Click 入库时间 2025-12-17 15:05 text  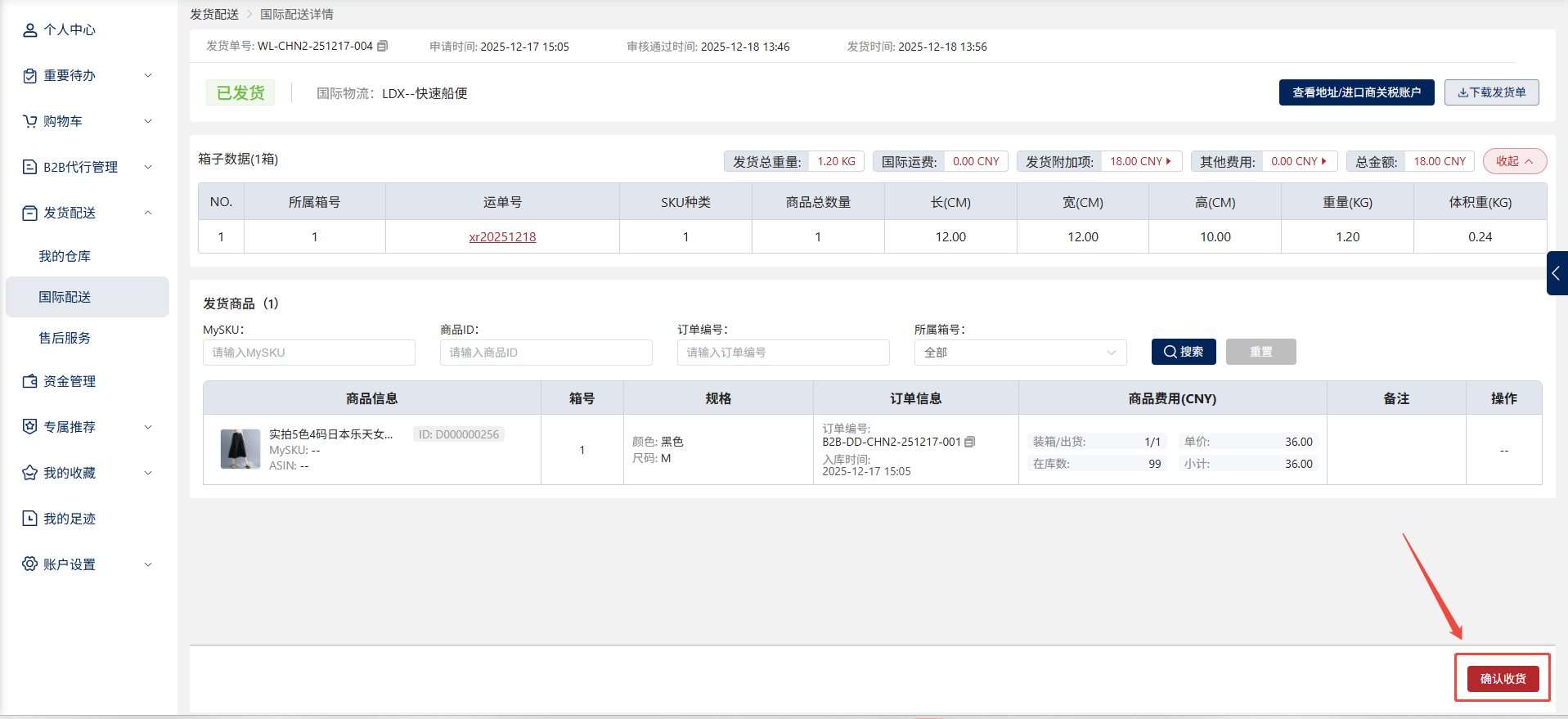866,465
